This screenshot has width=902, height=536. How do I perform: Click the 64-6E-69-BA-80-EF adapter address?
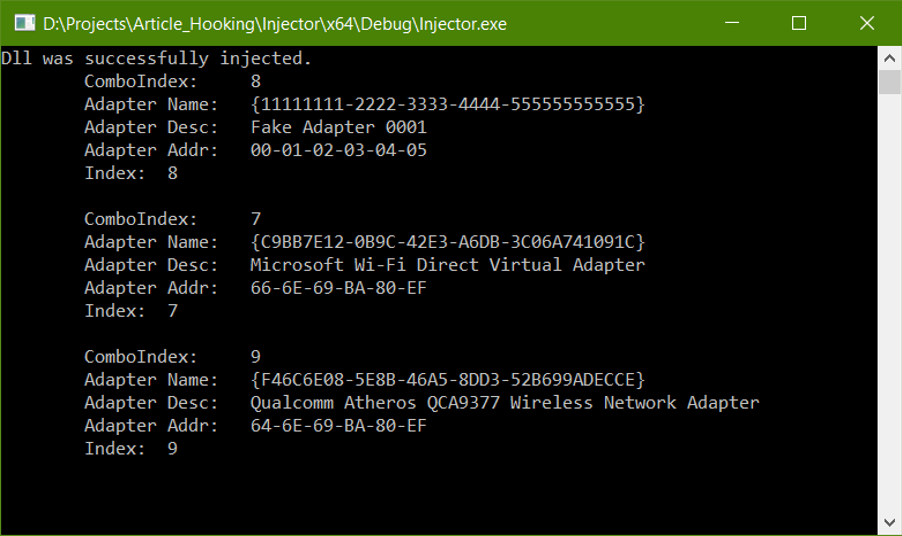(339, 426)
